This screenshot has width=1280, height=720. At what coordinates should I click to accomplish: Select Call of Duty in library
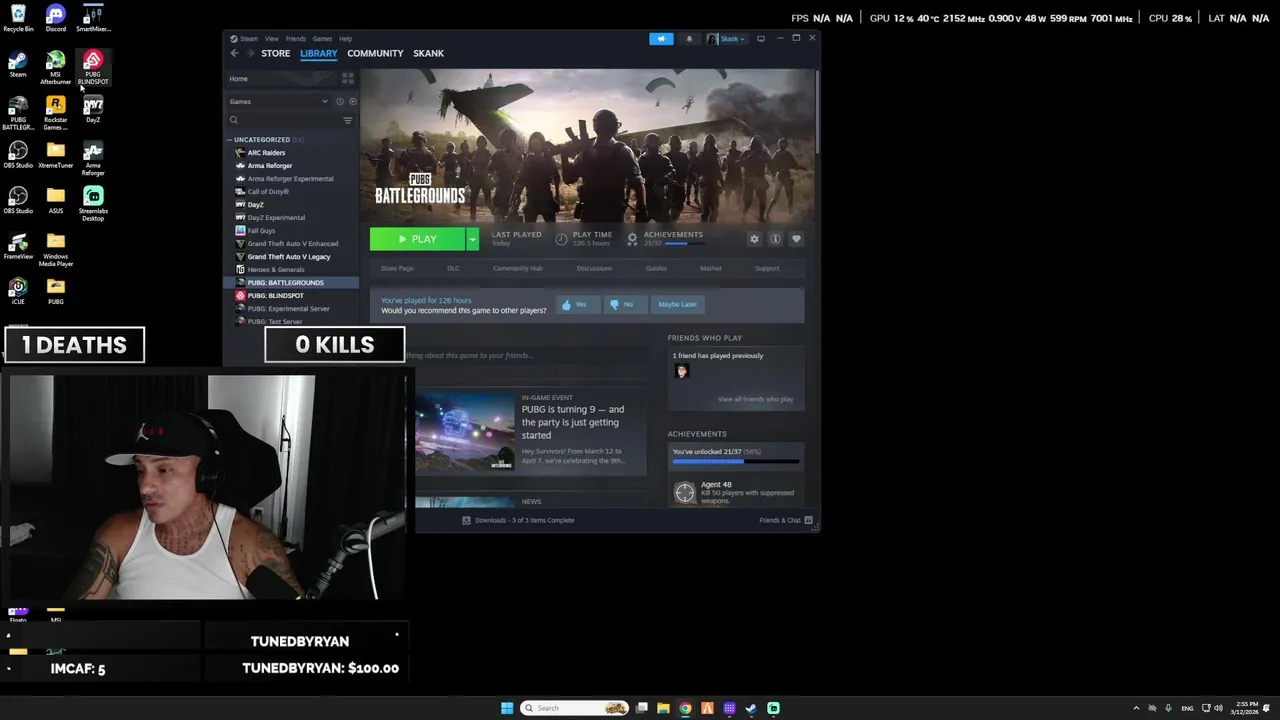(x=268, y=192)
